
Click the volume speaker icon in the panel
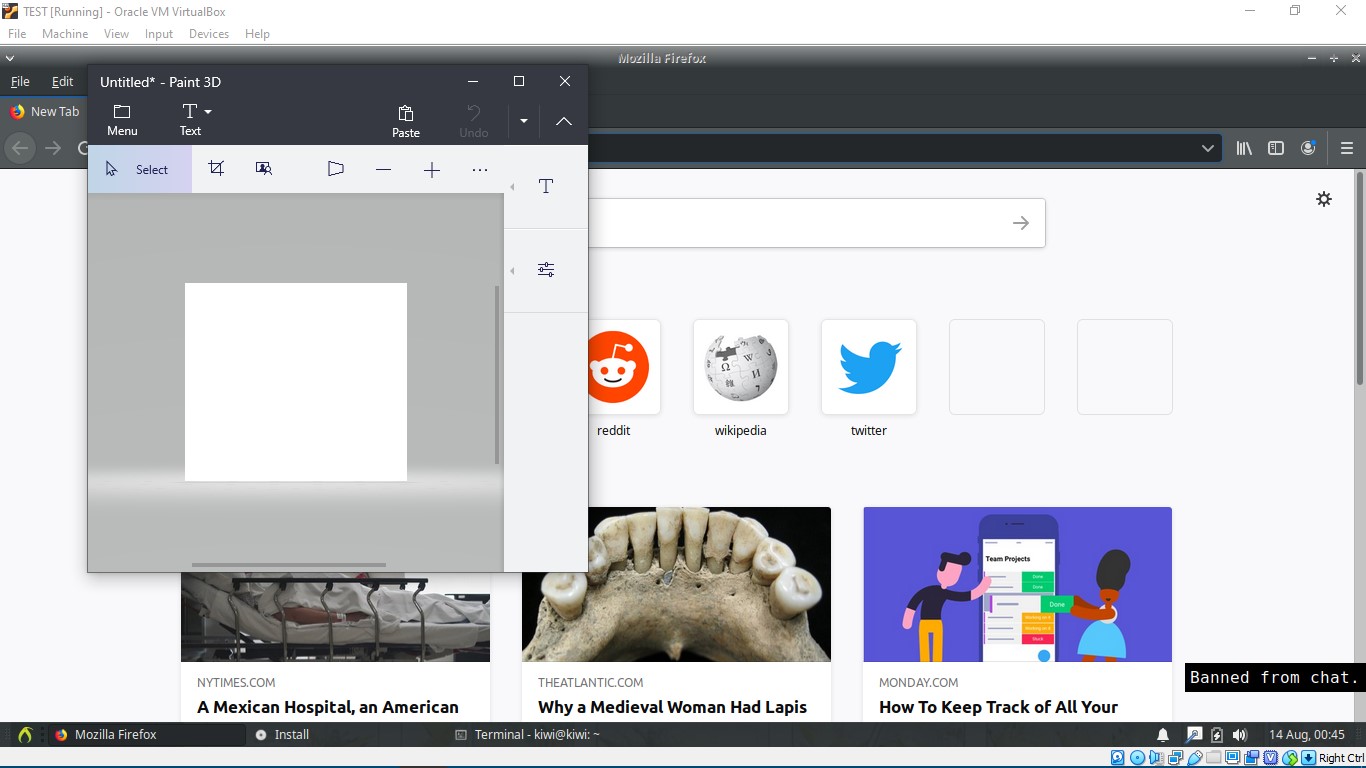click(x=1240, y=735)
